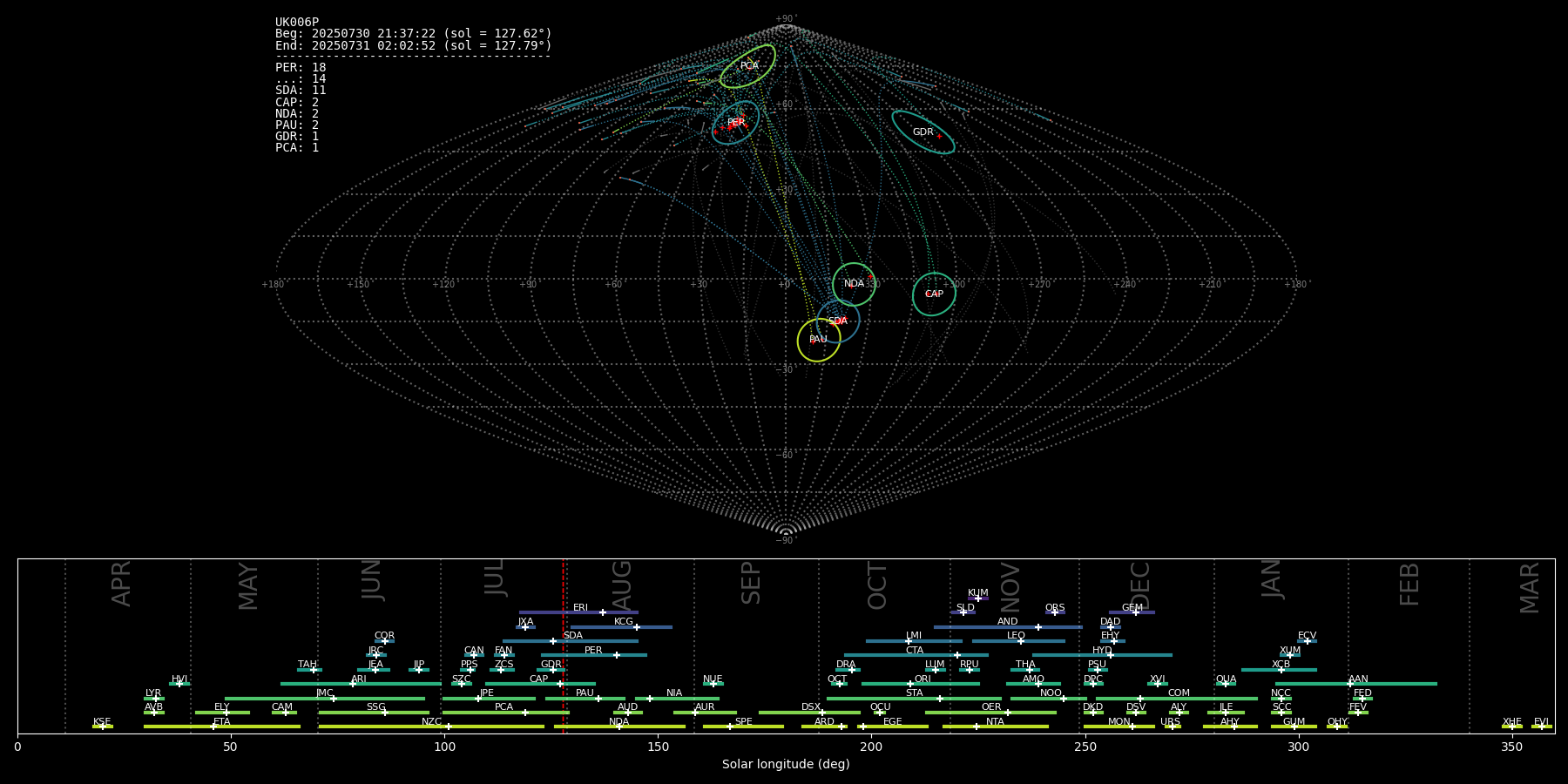Click the APR month label in the timeline
This screenshot has width=1568, height=784.
(x=121, y=584)
